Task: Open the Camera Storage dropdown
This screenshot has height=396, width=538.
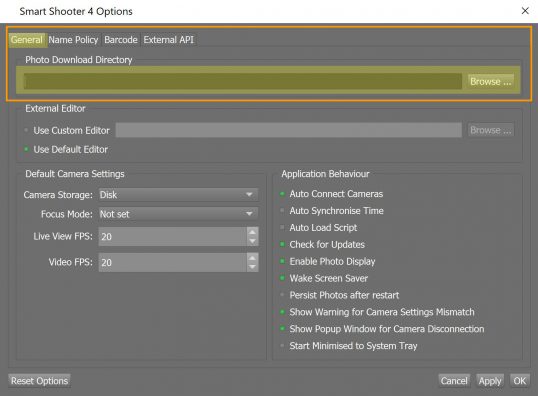Action: [178, 195]
